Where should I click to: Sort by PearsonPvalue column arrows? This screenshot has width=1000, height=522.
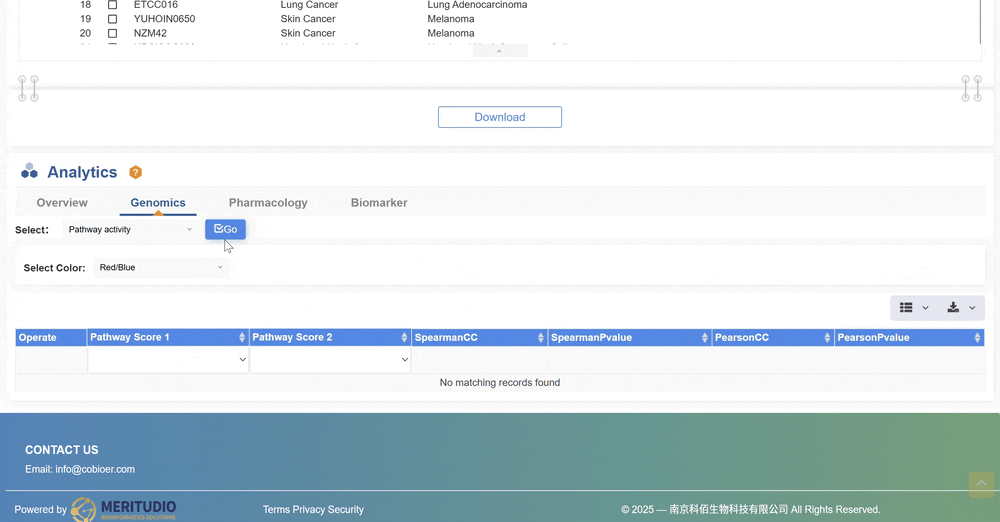tap(977, 338)
